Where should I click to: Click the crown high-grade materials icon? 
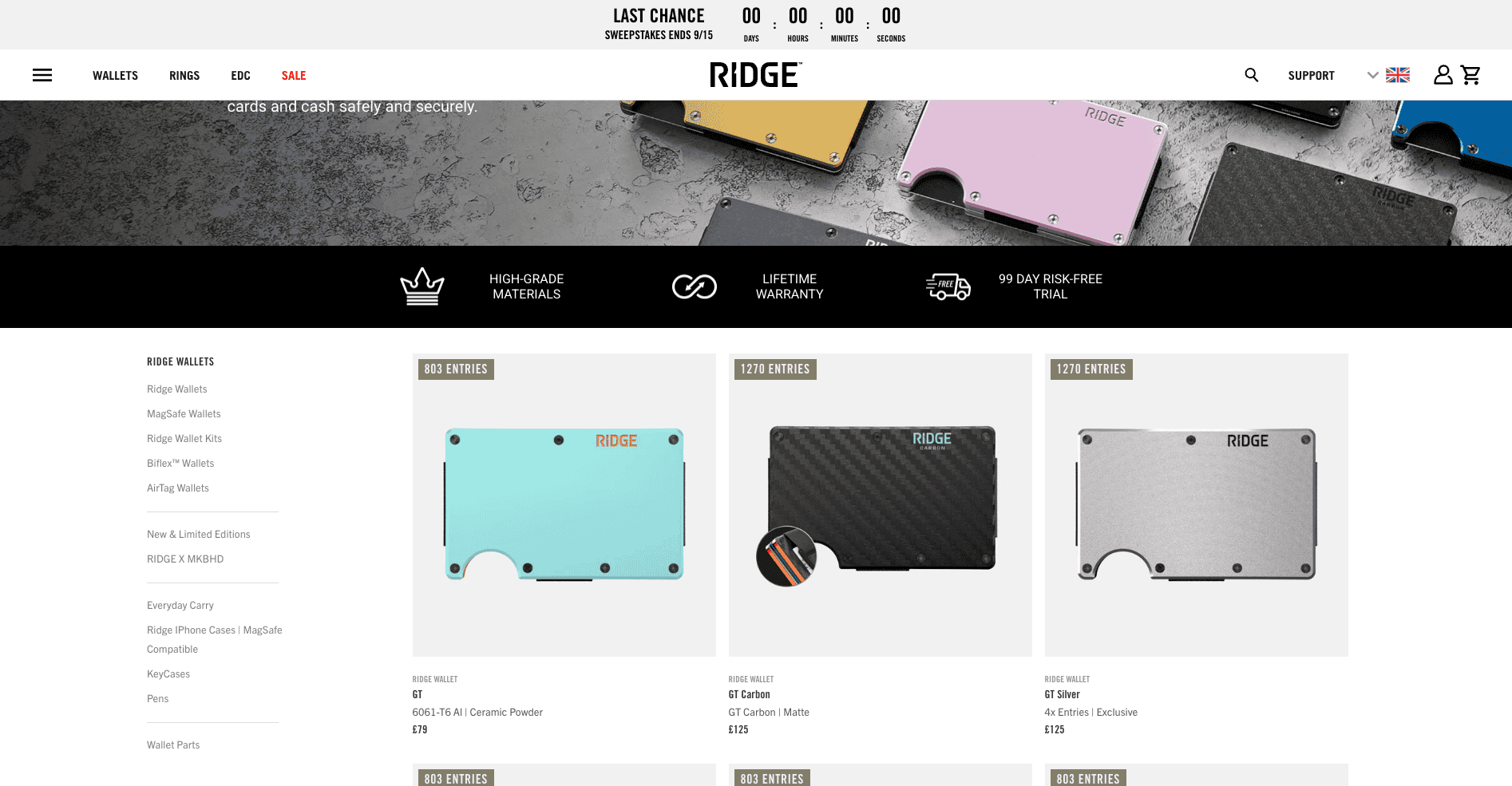[422, 286]
